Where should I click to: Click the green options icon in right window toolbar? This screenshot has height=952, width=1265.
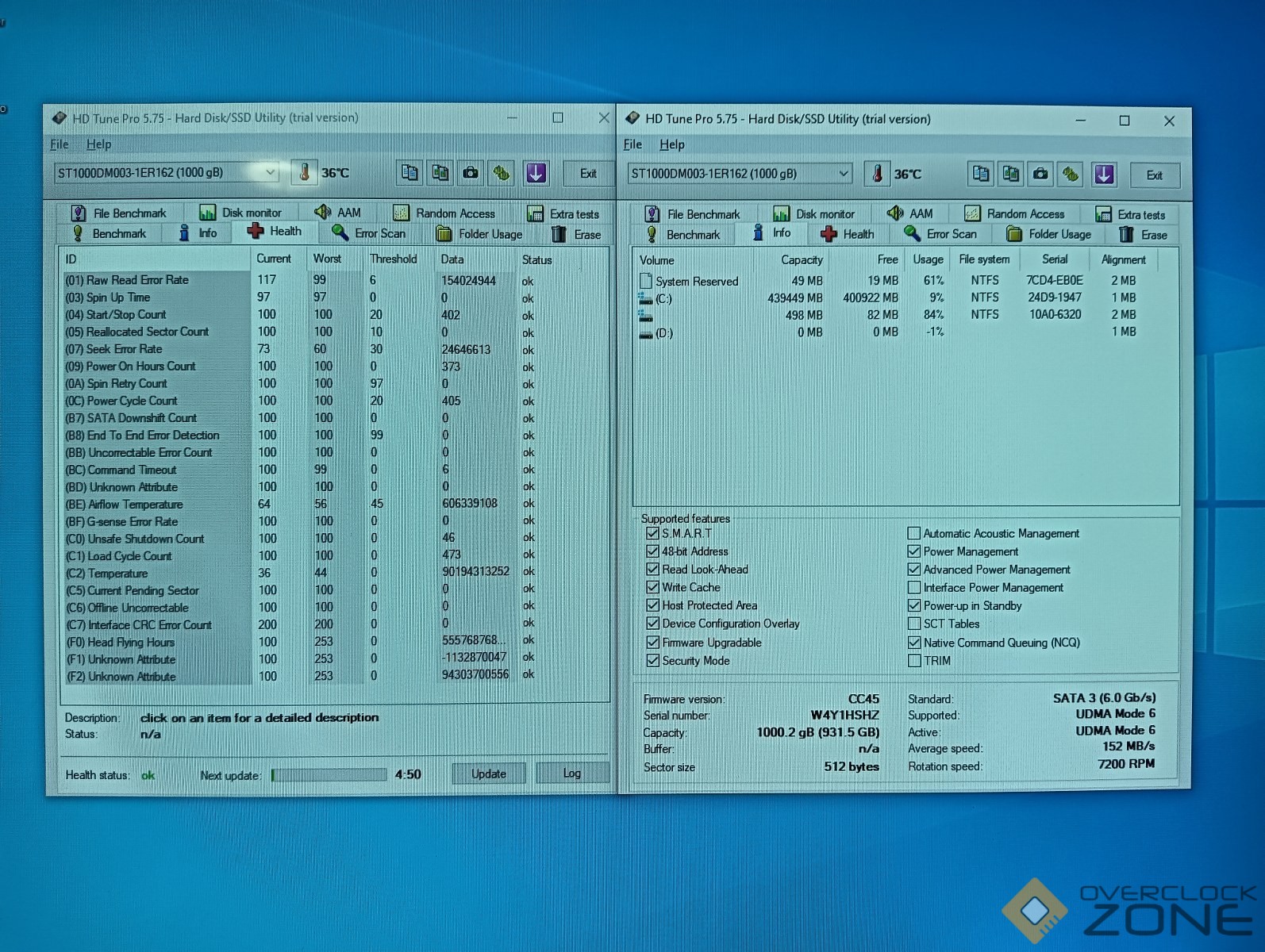pos(1071,175)
